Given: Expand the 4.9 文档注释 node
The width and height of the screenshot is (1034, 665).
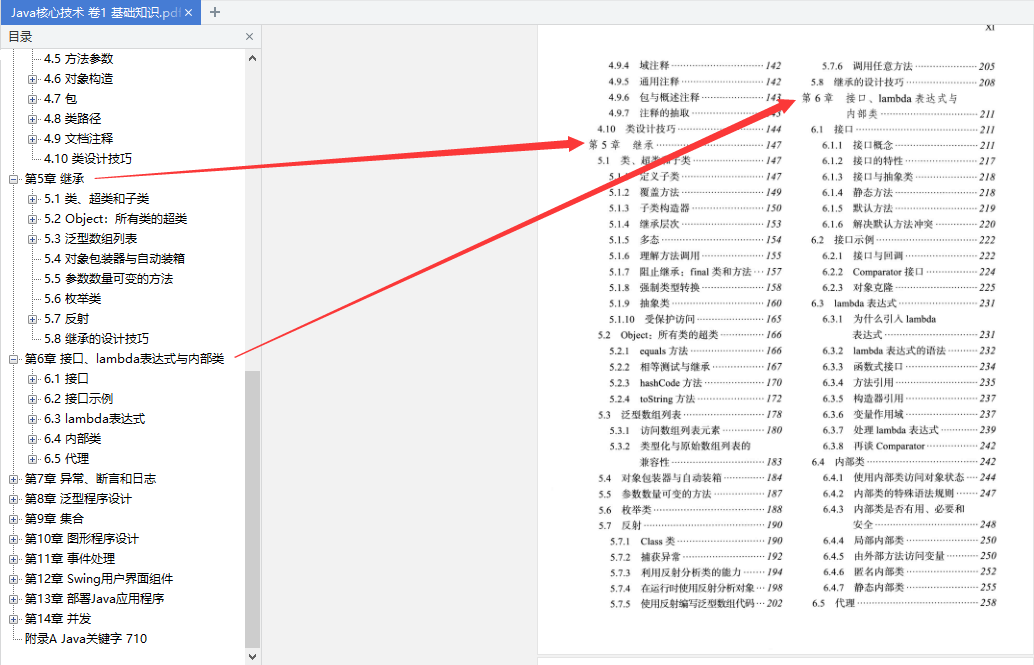Looking at the screenshot, I should [32, 139].
